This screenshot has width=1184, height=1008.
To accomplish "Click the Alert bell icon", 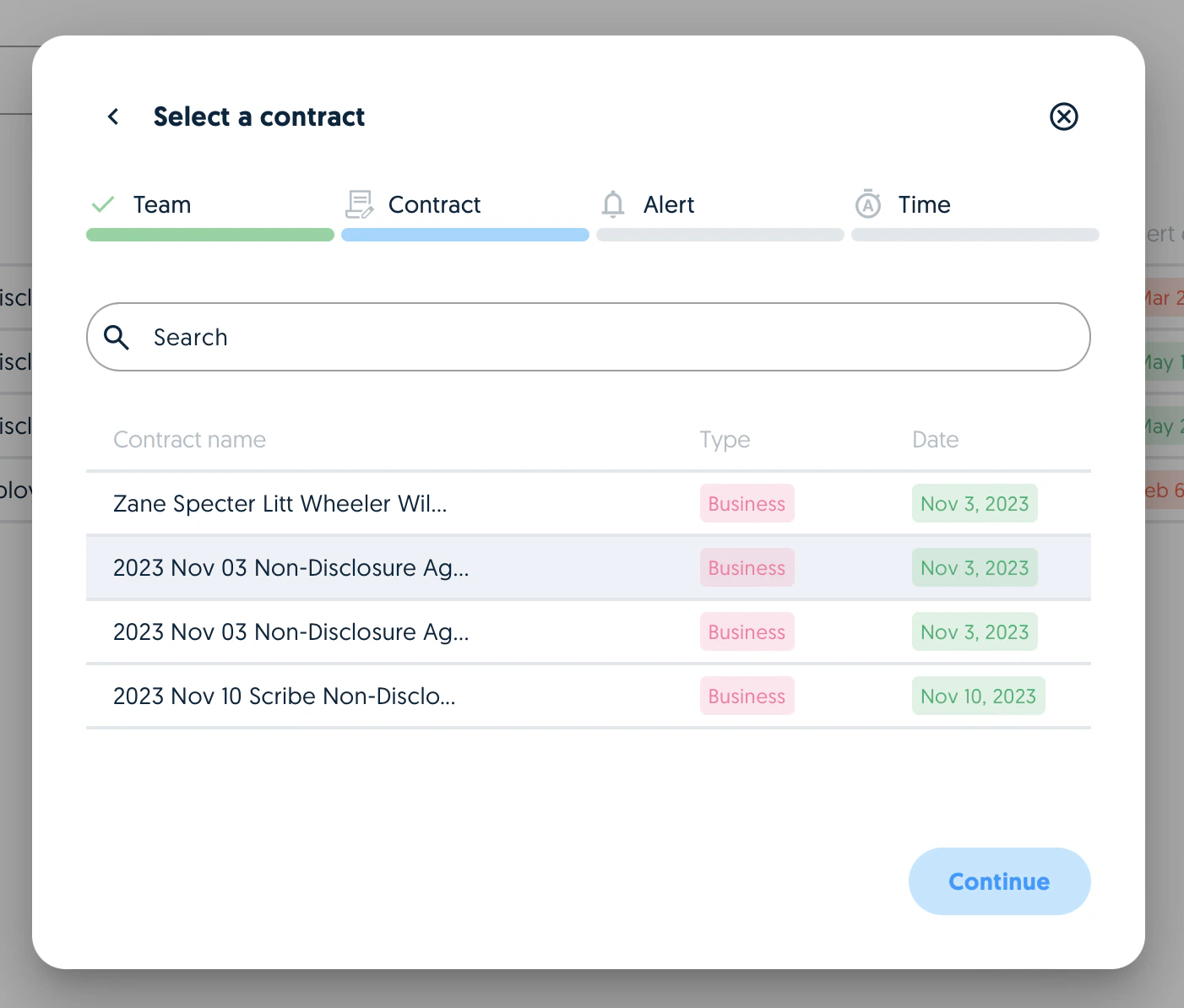I will coord(613,204).
